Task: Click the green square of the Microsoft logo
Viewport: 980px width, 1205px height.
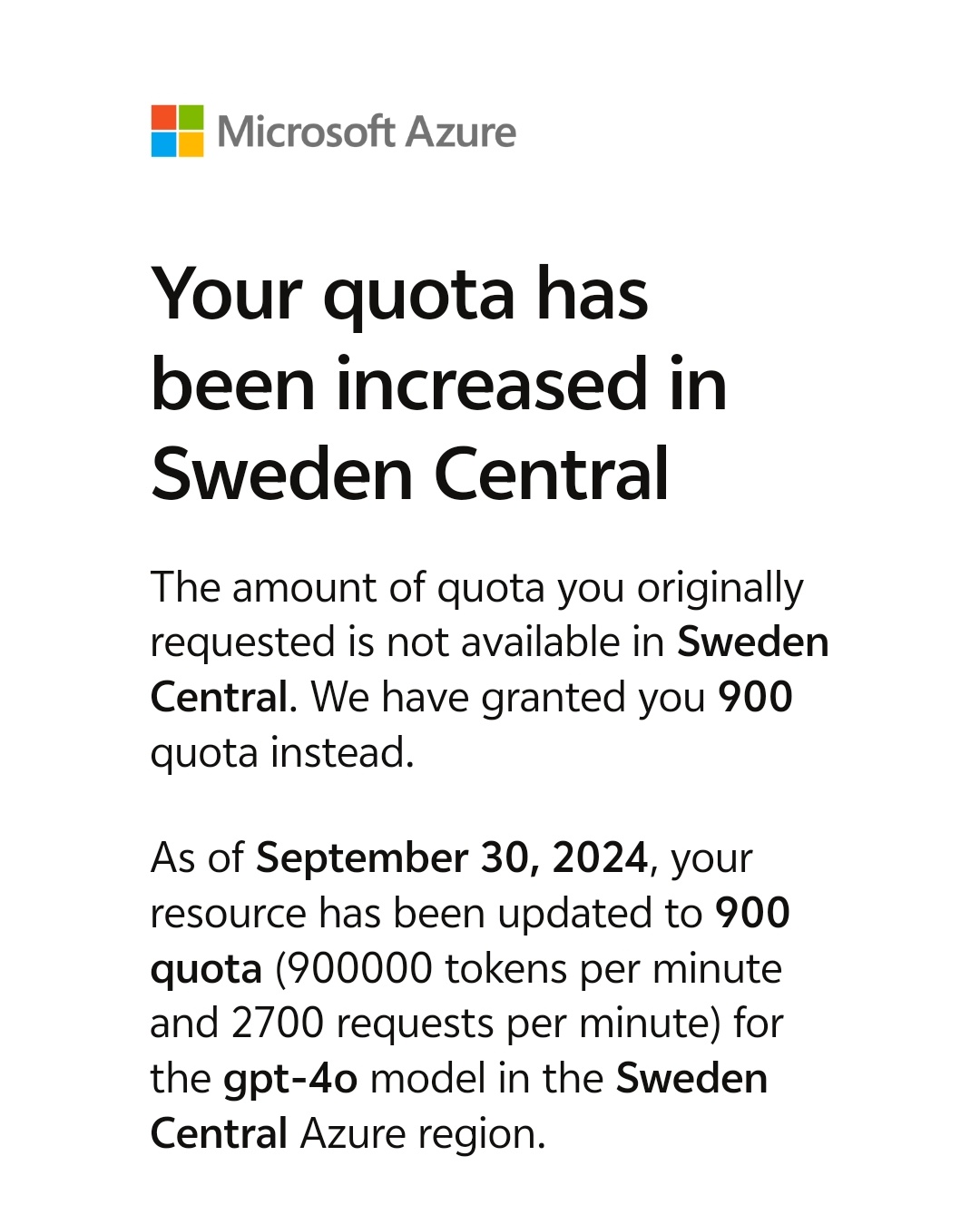Action: [191, 117]
